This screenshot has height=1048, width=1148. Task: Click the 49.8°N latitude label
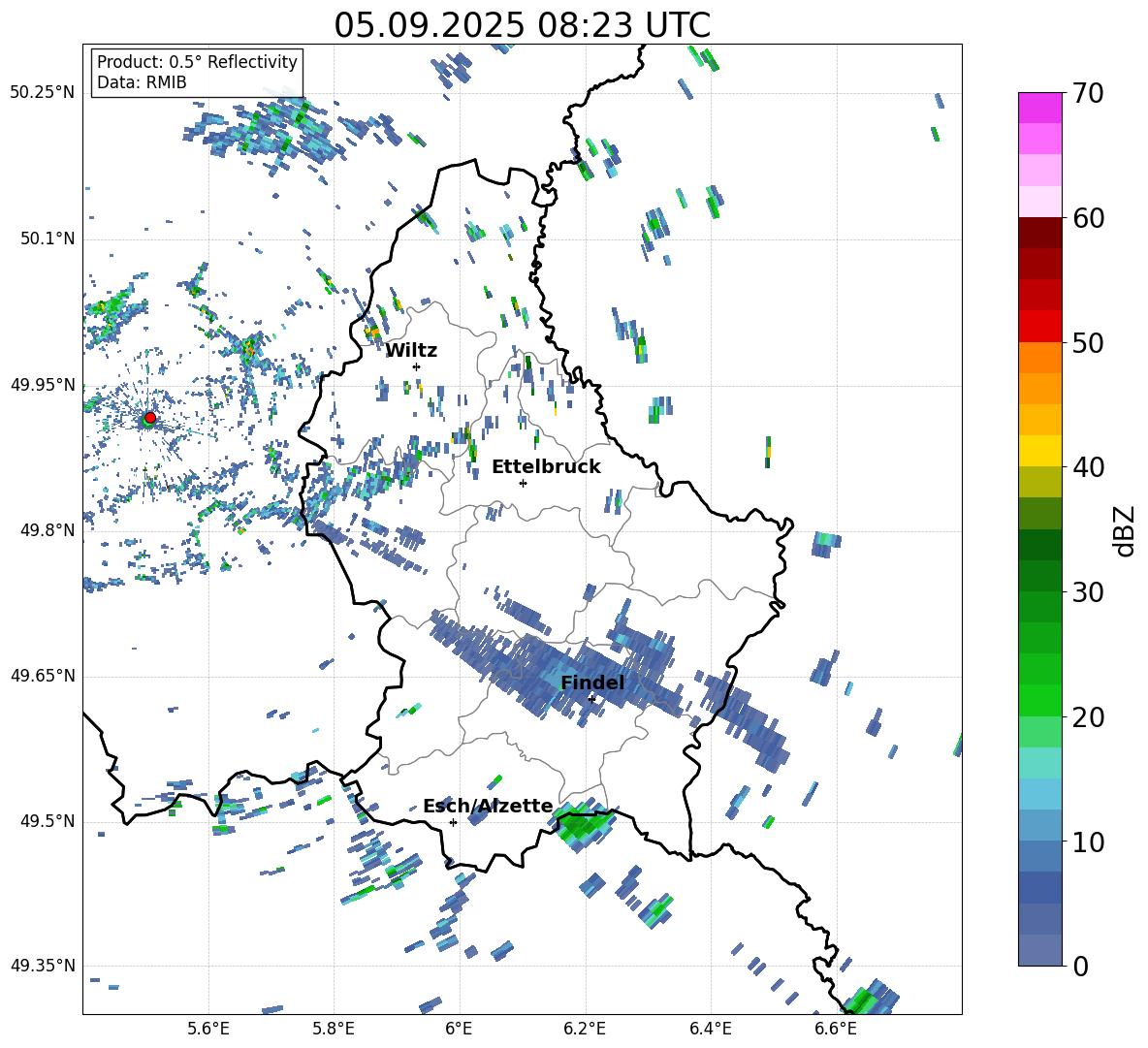(x=48, y=530)
